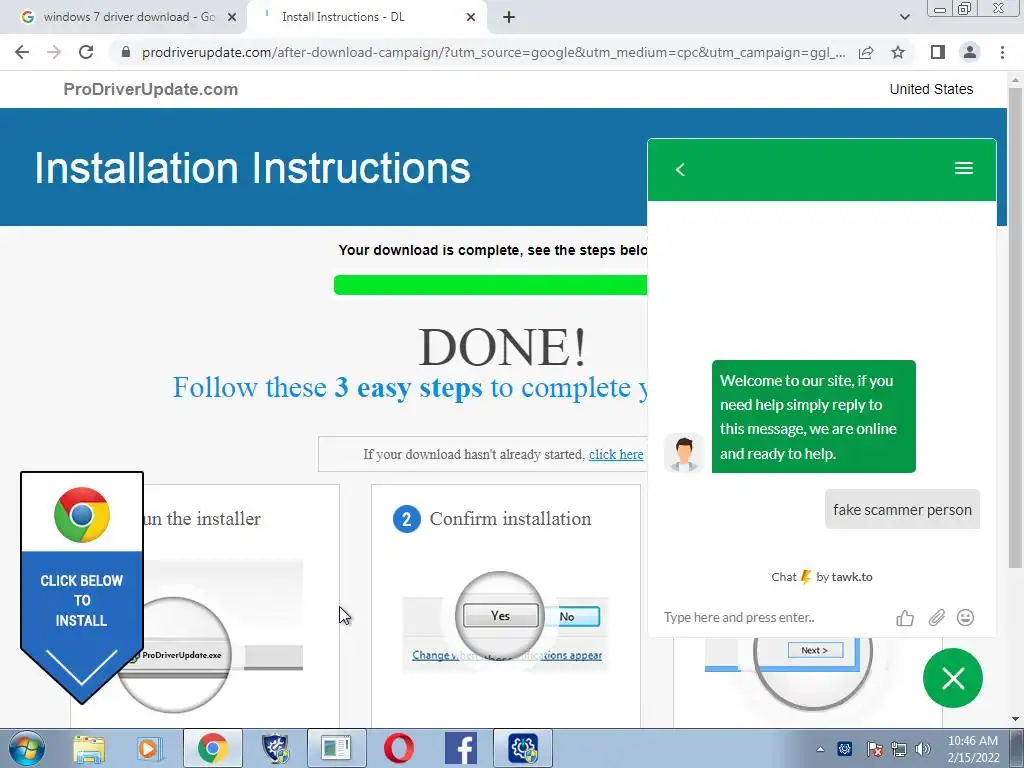Open Chrome's three-dot menu
This screenshot has width=1024, height=768.
click(x=1002, y=52)
